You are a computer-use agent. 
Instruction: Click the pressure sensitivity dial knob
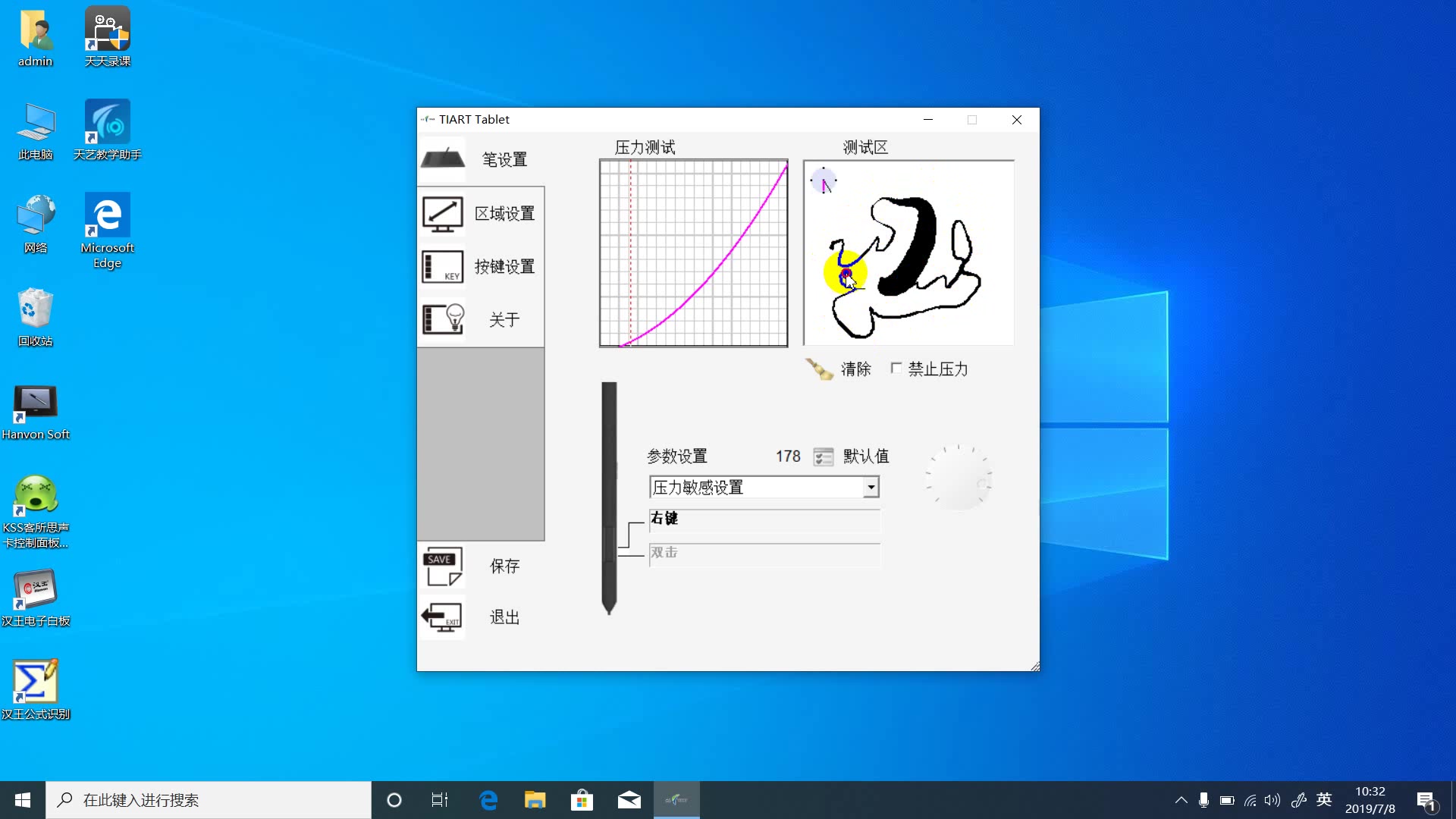point(959,479)
